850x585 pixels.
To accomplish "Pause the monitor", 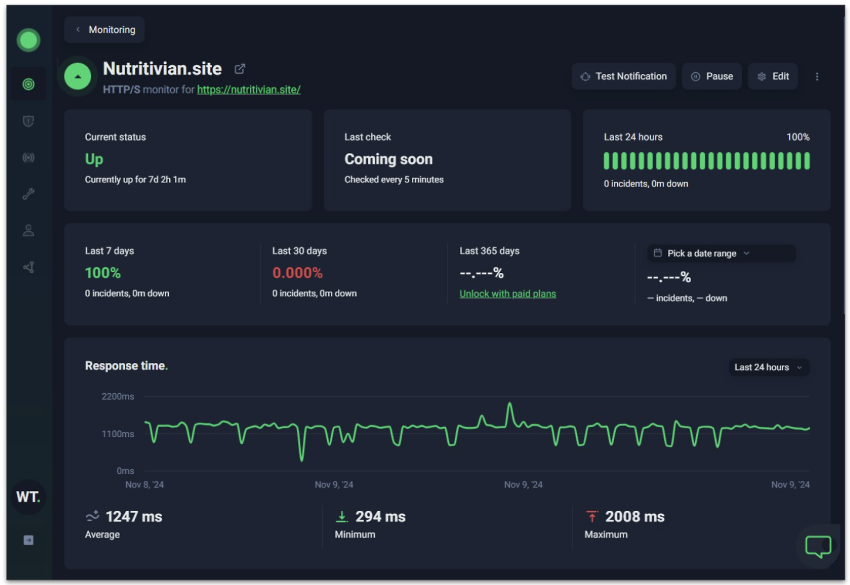I will tap(712, 76).
